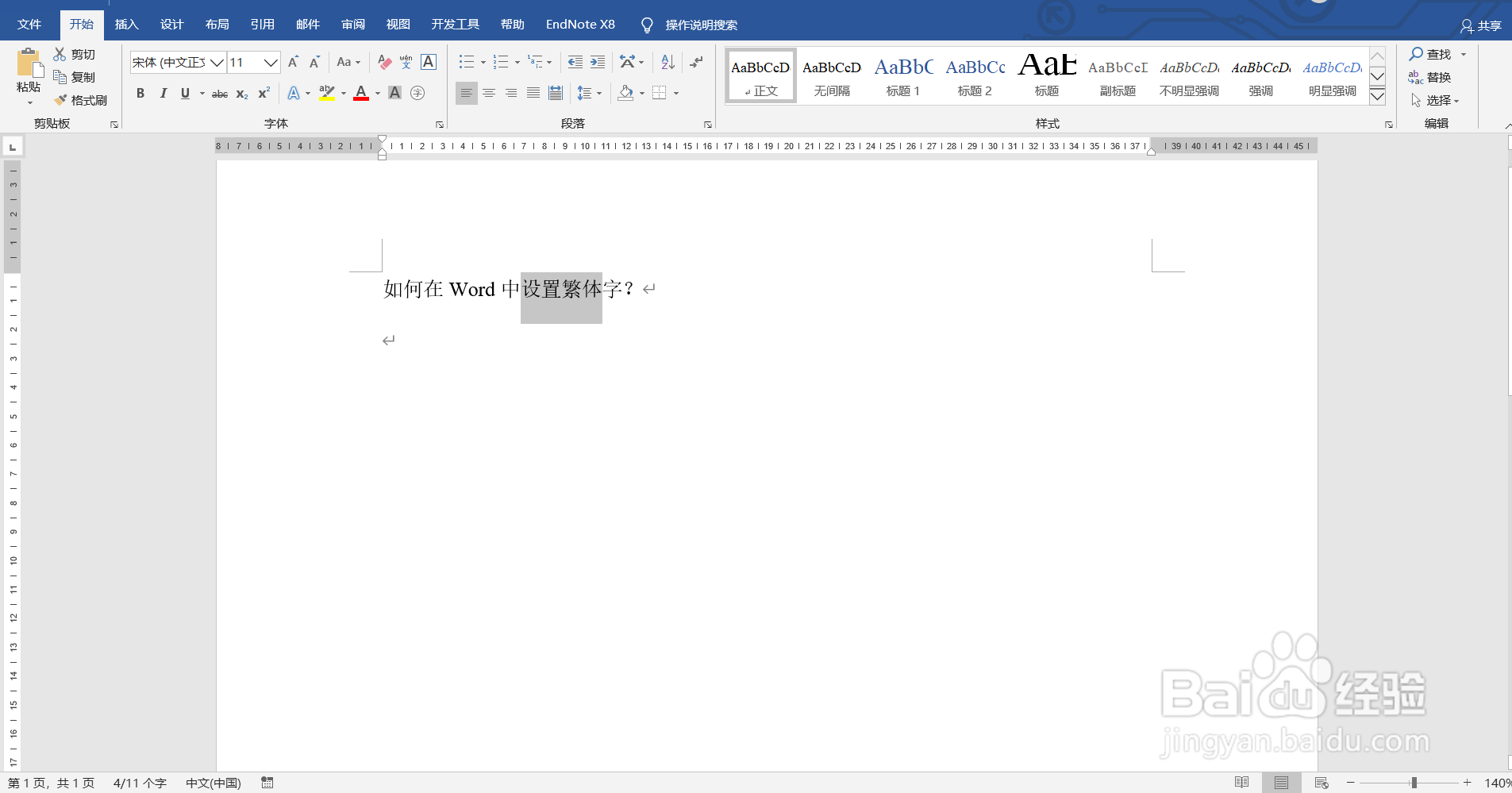Open the font name dropdown
Screen dimensions: 1512x793
pyautogui.click(x=217, y=63)
